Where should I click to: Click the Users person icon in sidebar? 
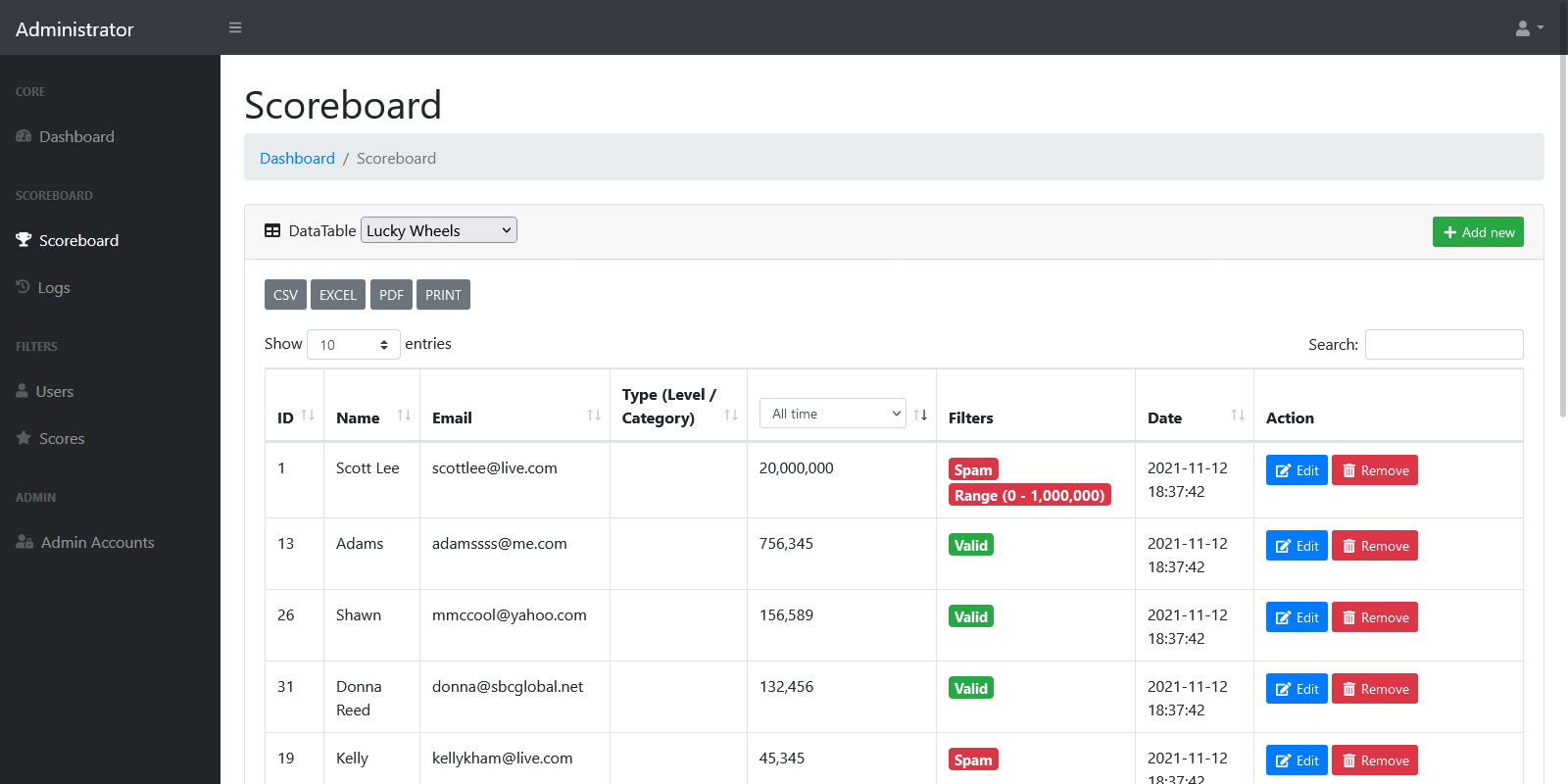pyautogui.click(x=22, y=391)
